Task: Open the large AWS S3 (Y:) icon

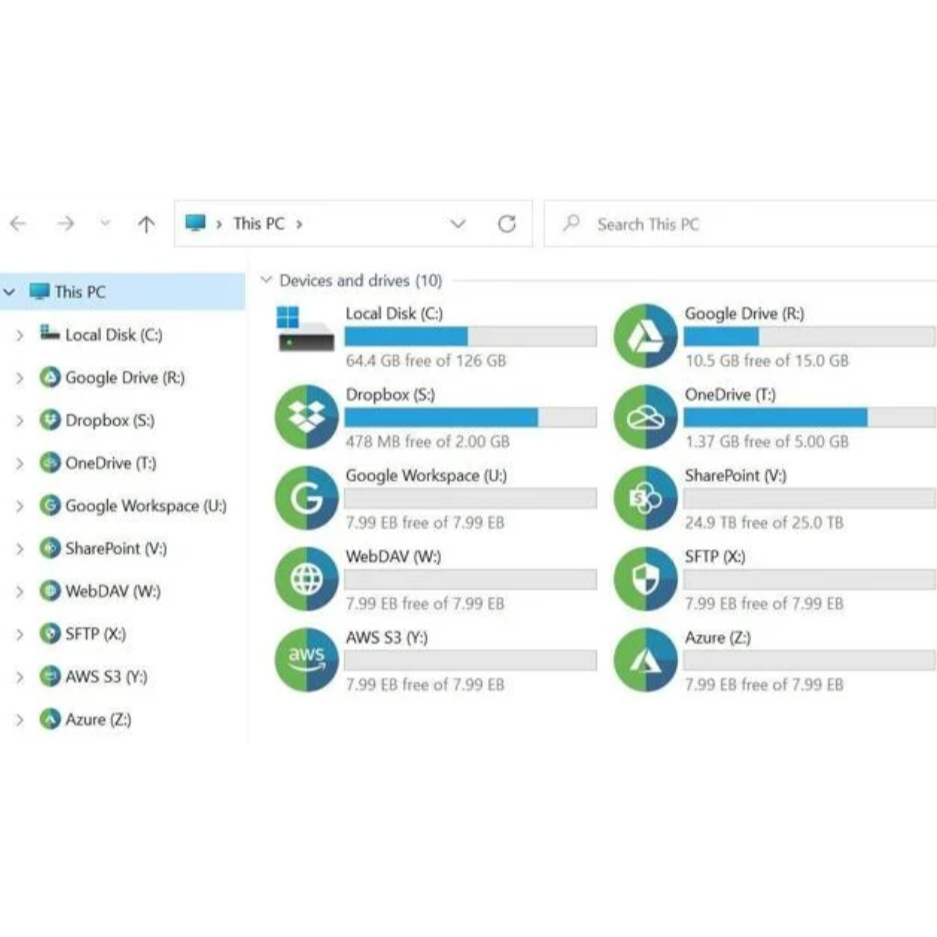Action: (x=307, y=660)
